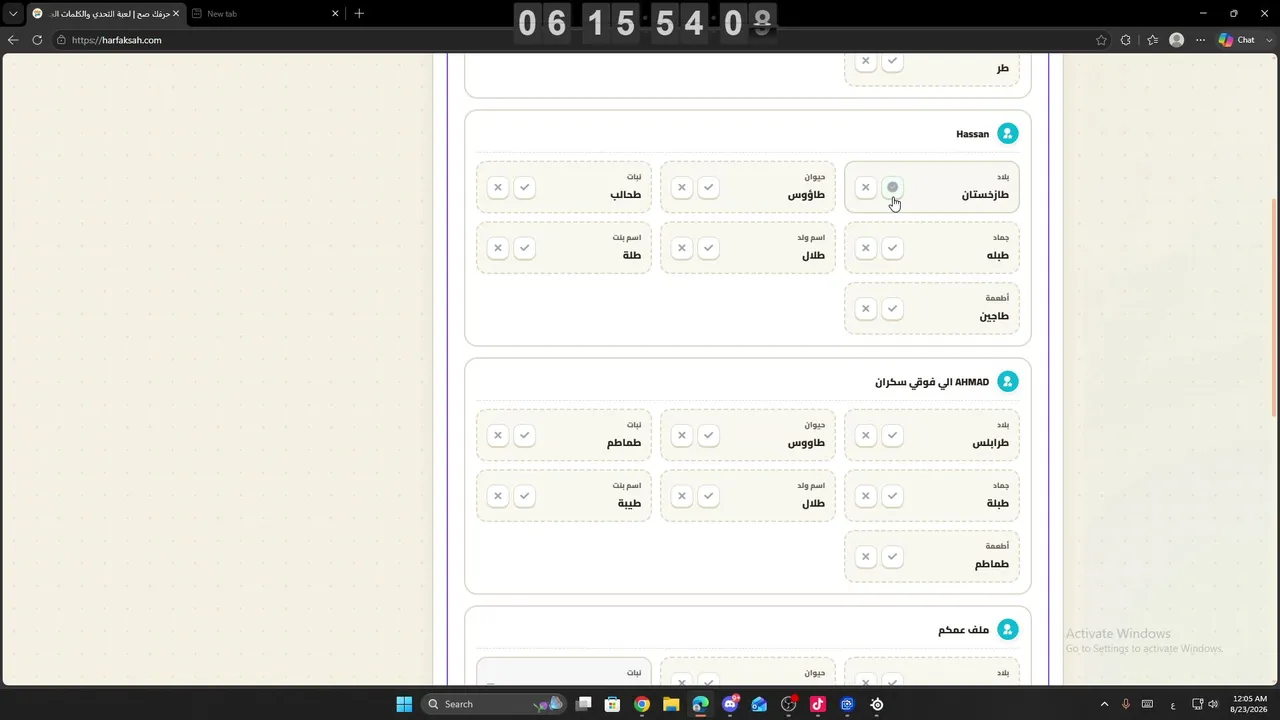Open Task View from taskbar
The image size is (1280, 720).
click(x=584, y=704)
